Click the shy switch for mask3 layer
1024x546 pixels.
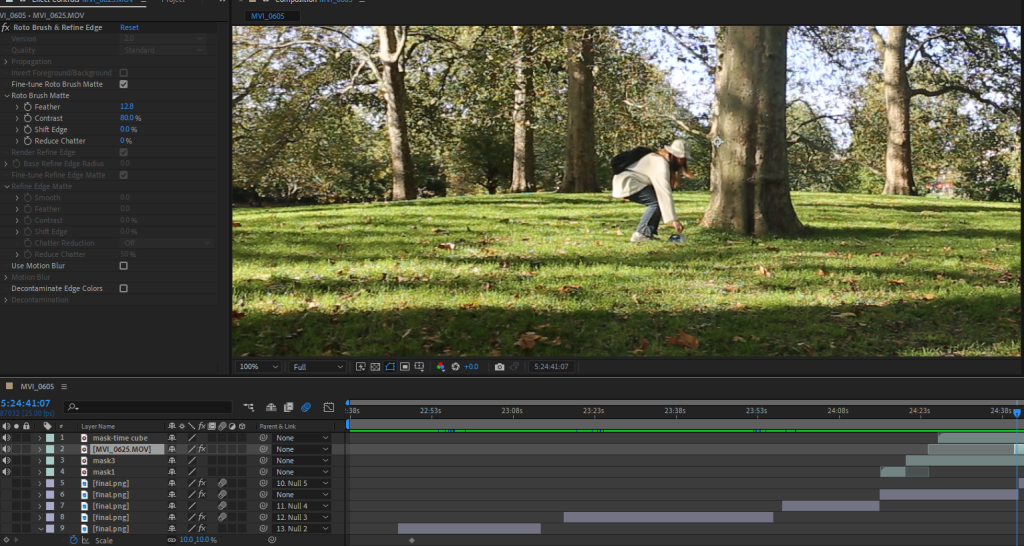[x=172, y=460]
